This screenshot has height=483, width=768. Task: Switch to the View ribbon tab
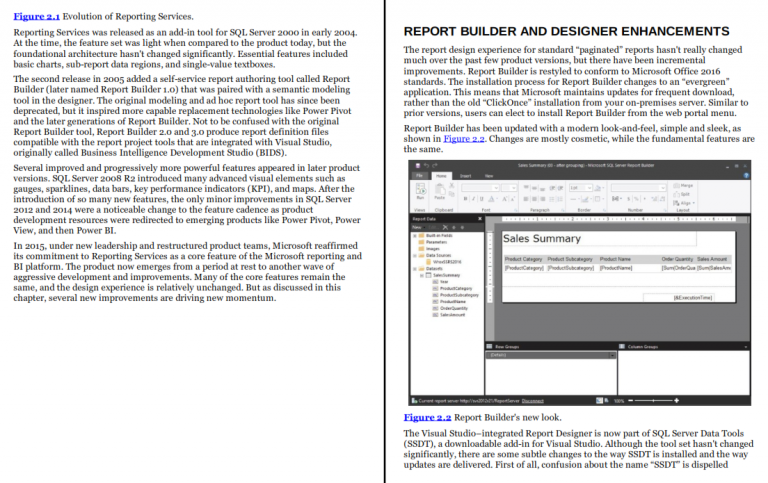(x=489, y=176)
